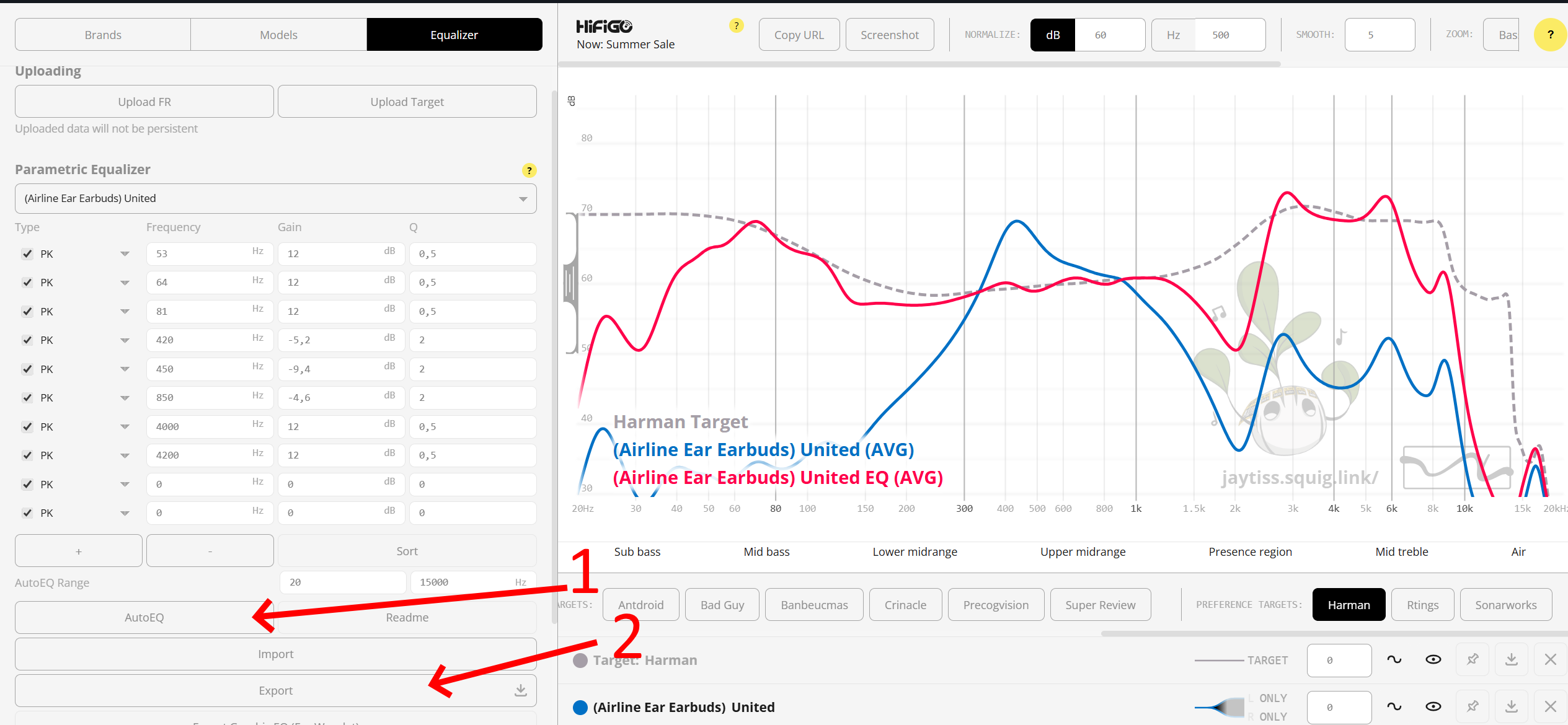The image size is (1568, 725).
Task: Uncheck the 450 Hz filter checkbox
Action: pos(27,369)
